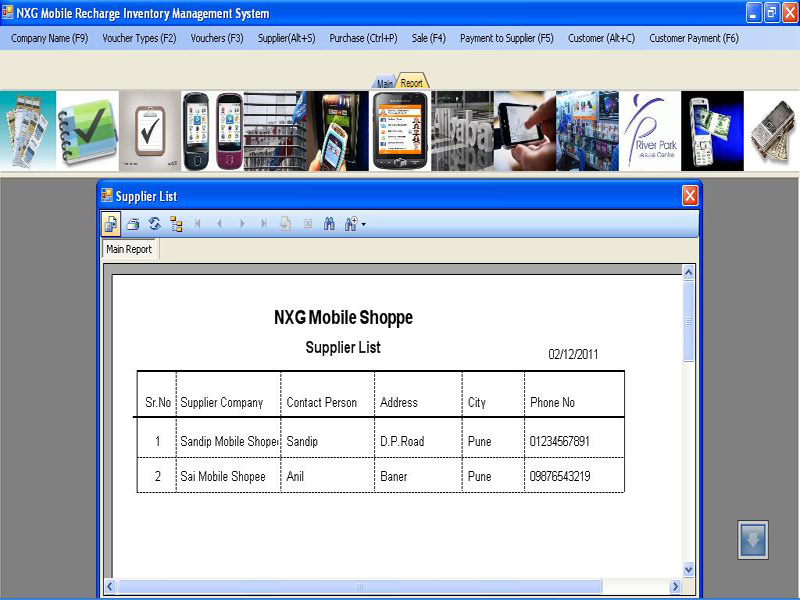Click the 'Sr.No' column header
Screen dimensions: 800x600
click(x=158, y=403)
